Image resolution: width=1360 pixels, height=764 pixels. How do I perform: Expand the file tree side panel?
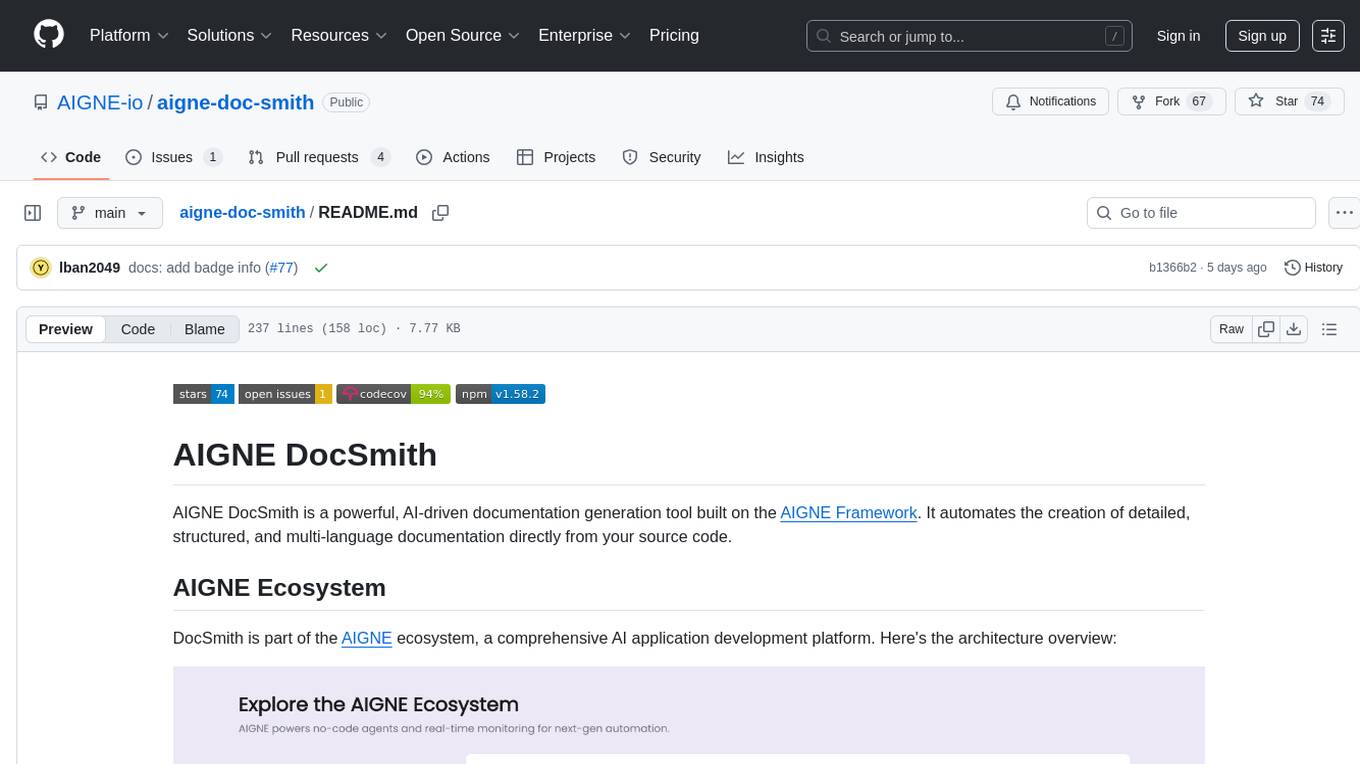33,213
